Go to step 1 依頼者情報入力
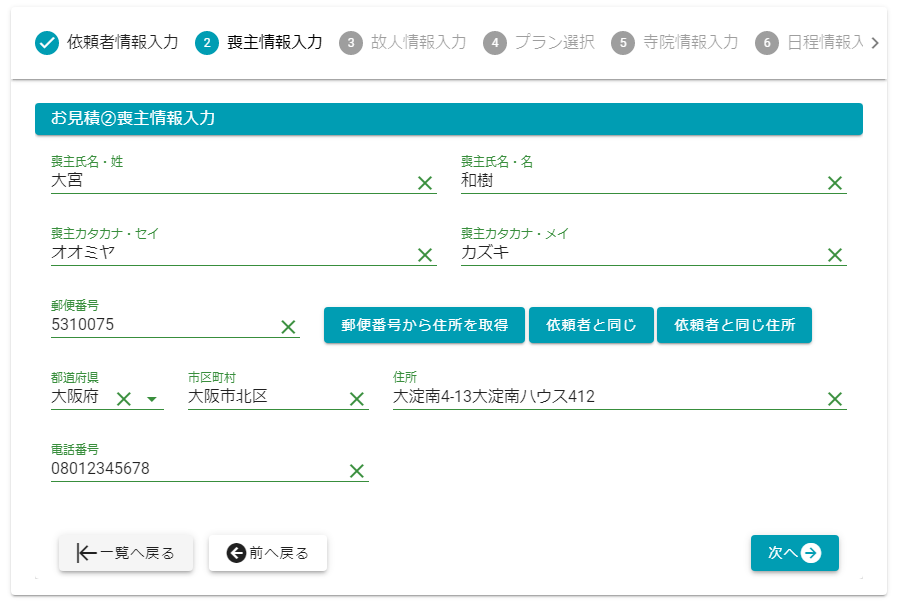This screenshot has width=897, height=605. click(107, 42)
